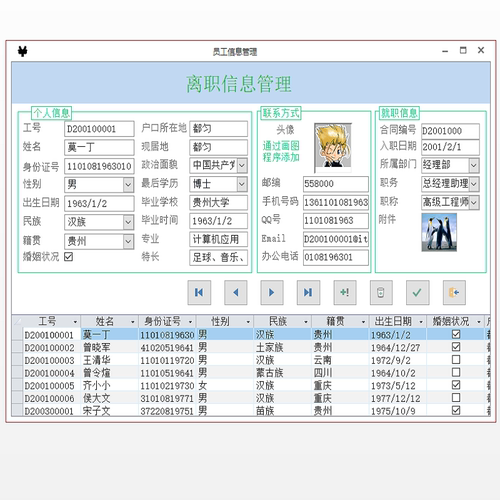Open the 身份证号 column filter arrow
Viewport: 500px width, 500px height.
[190, 322]
